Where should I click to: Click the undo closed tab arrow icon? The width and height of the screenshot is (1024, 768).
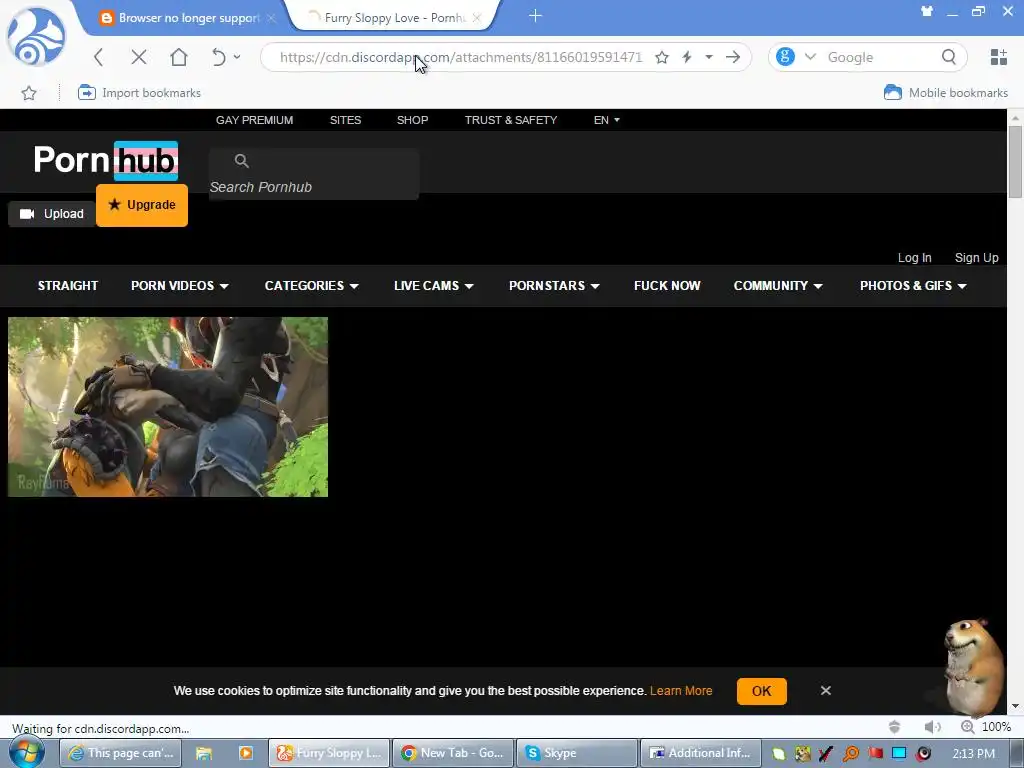pos(218,57)
